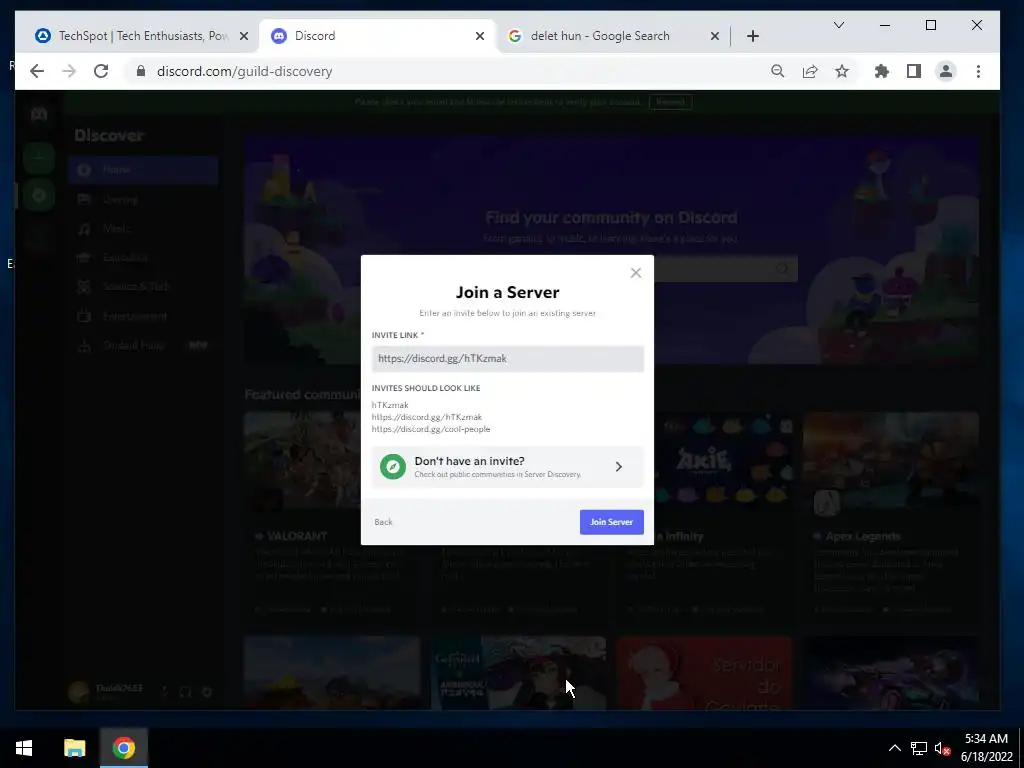Click the Add a Server plus icon
Image resolution: width=1024 pixels, height=768 pixels.
[x=39, y=157]
